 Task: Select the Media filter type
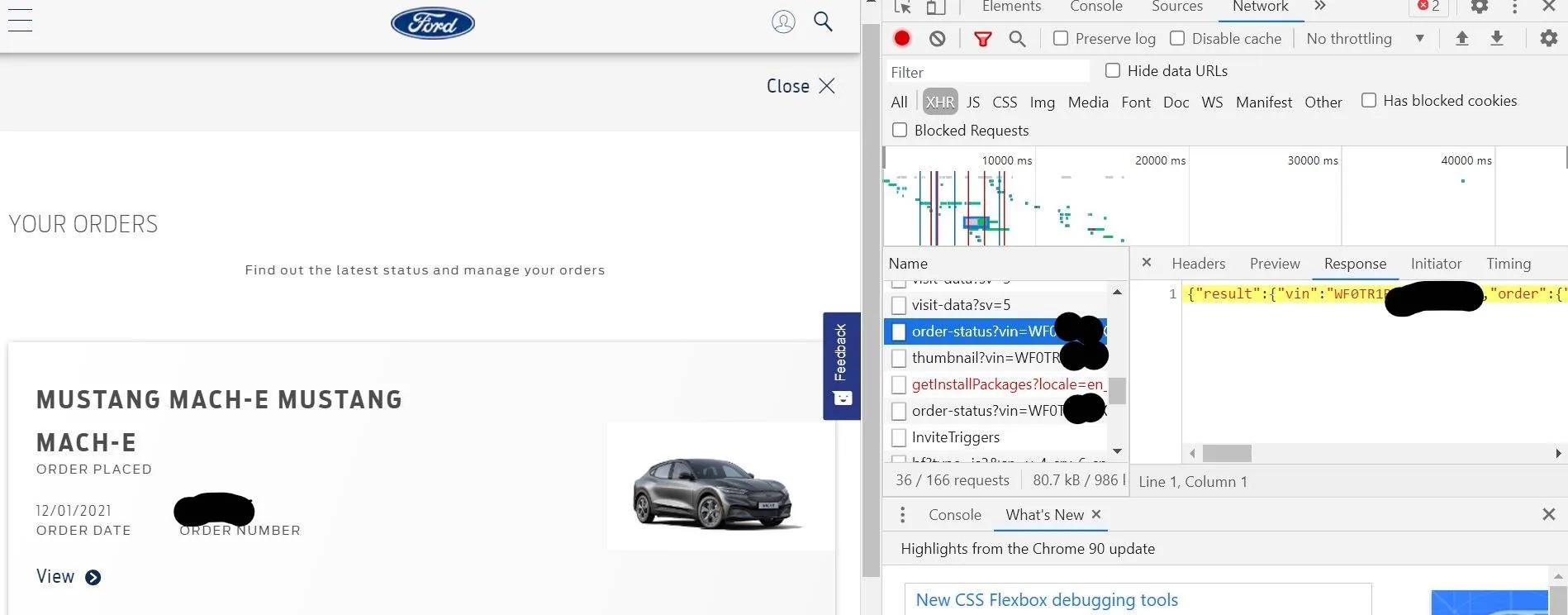(1088, 102)
